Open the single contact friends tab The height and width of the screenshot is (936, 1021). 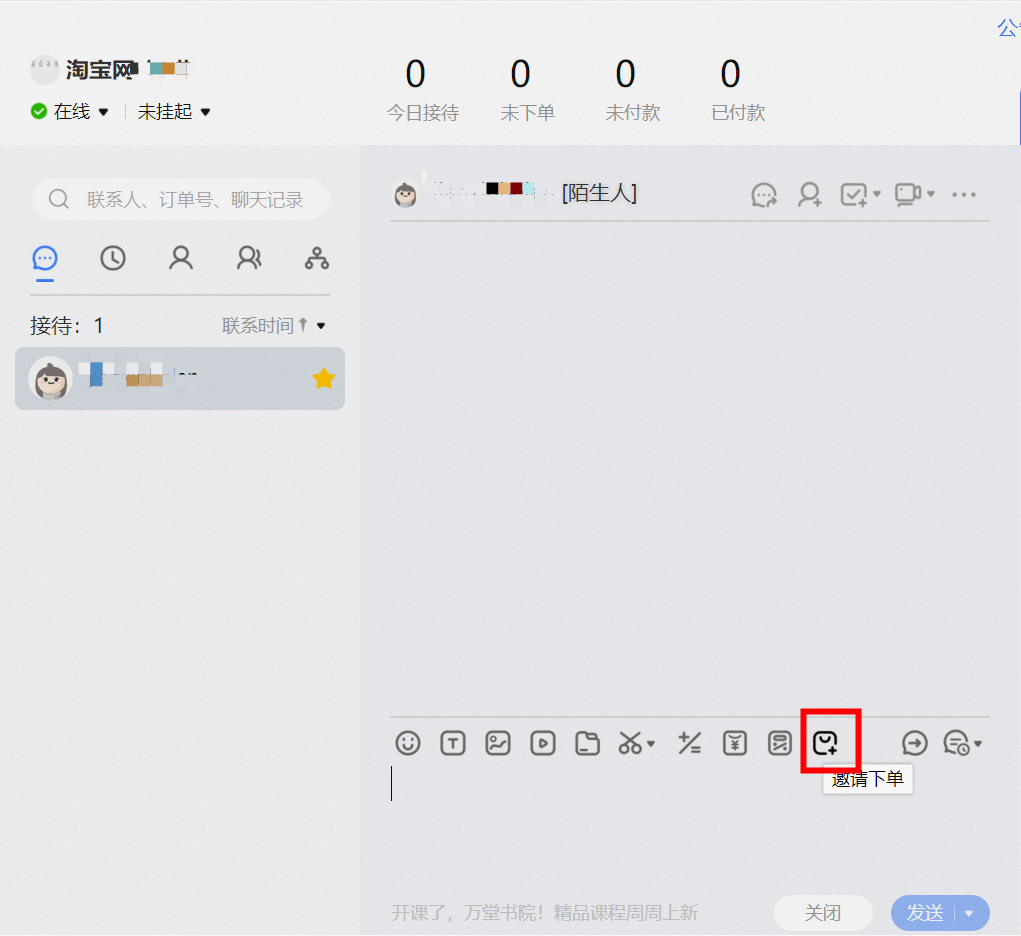tap(181, 259)
